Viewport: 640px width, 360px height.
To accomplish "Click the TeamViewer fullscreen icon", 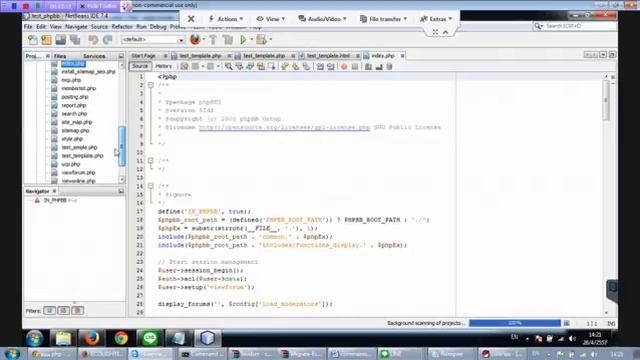I will point(435,32).
